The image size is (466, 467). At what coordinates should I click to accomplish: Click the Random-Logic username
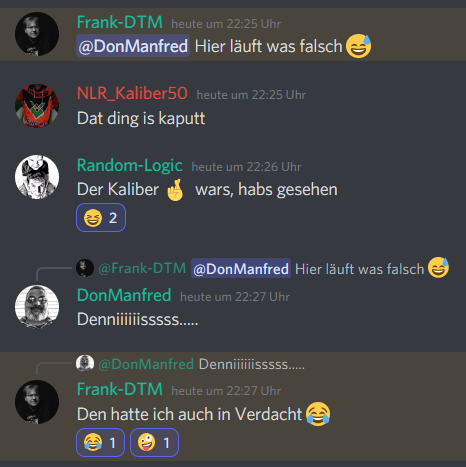tap(130, 165)
